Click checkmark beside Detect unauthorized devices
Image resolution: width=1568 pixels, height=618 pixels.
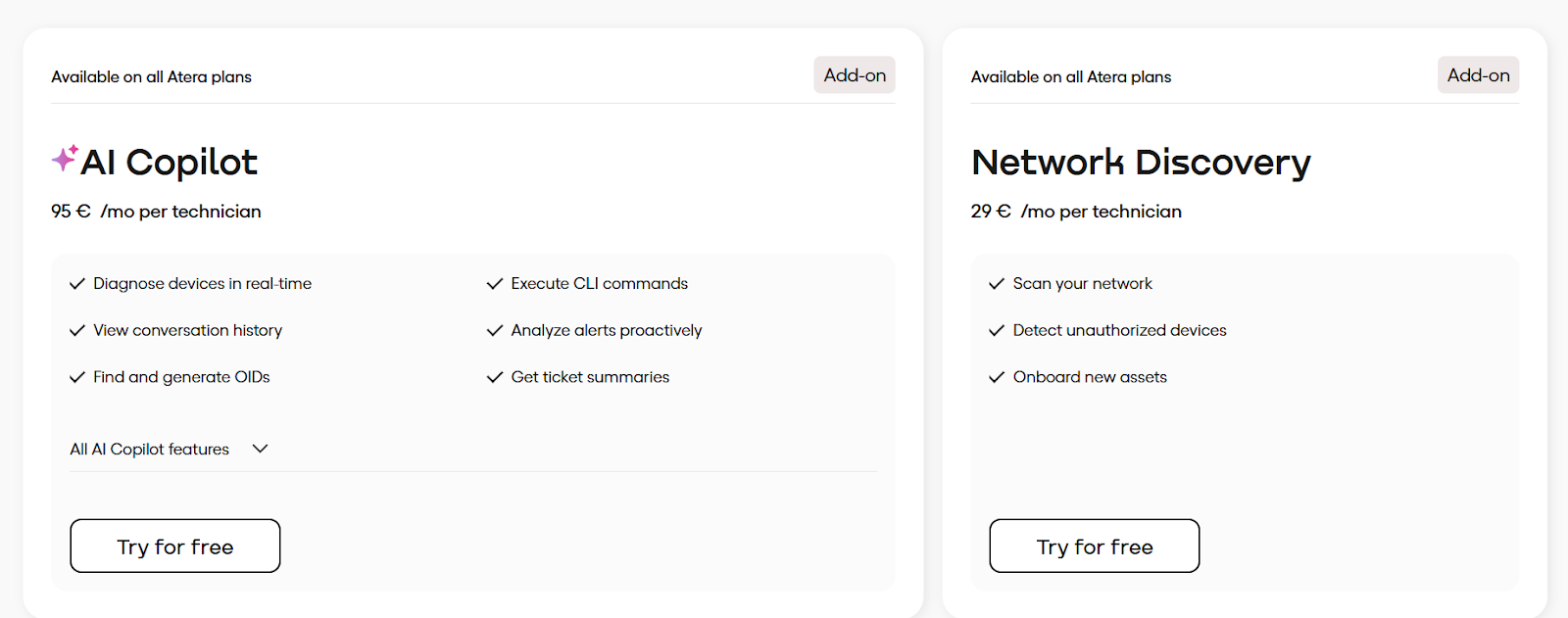[x=997, y=331]
